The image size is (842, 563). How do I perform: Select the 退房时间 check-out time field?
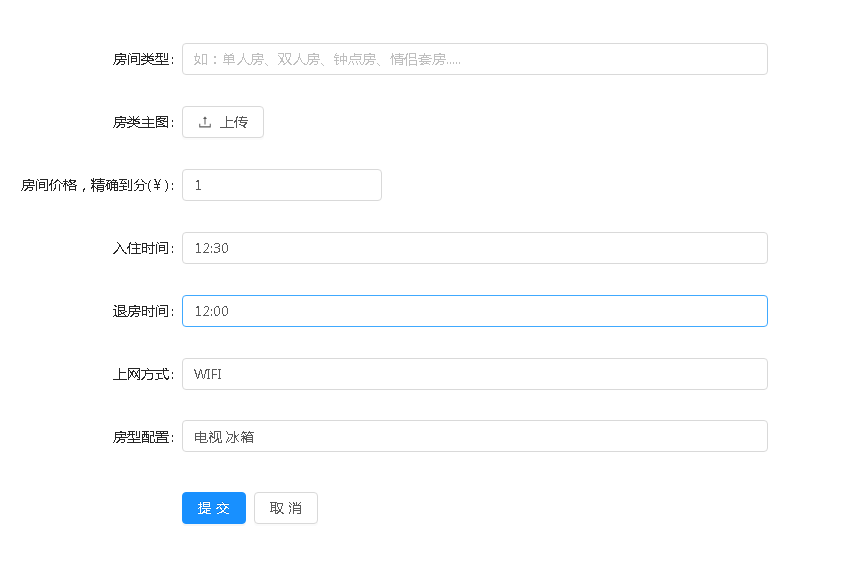[x=475, y=311]
